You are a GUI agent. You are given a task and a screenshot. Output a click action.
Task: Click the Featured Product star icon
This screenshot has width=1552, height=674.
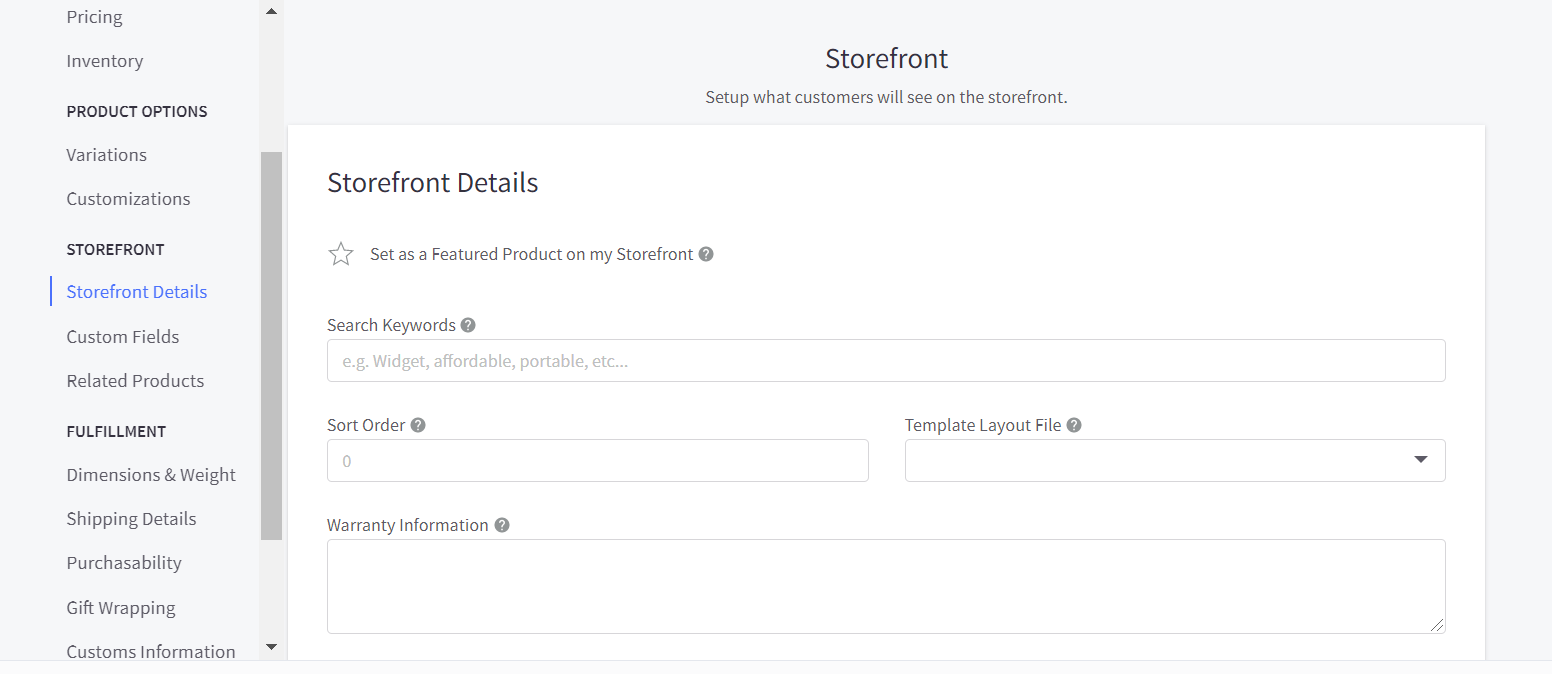(341, 254)
